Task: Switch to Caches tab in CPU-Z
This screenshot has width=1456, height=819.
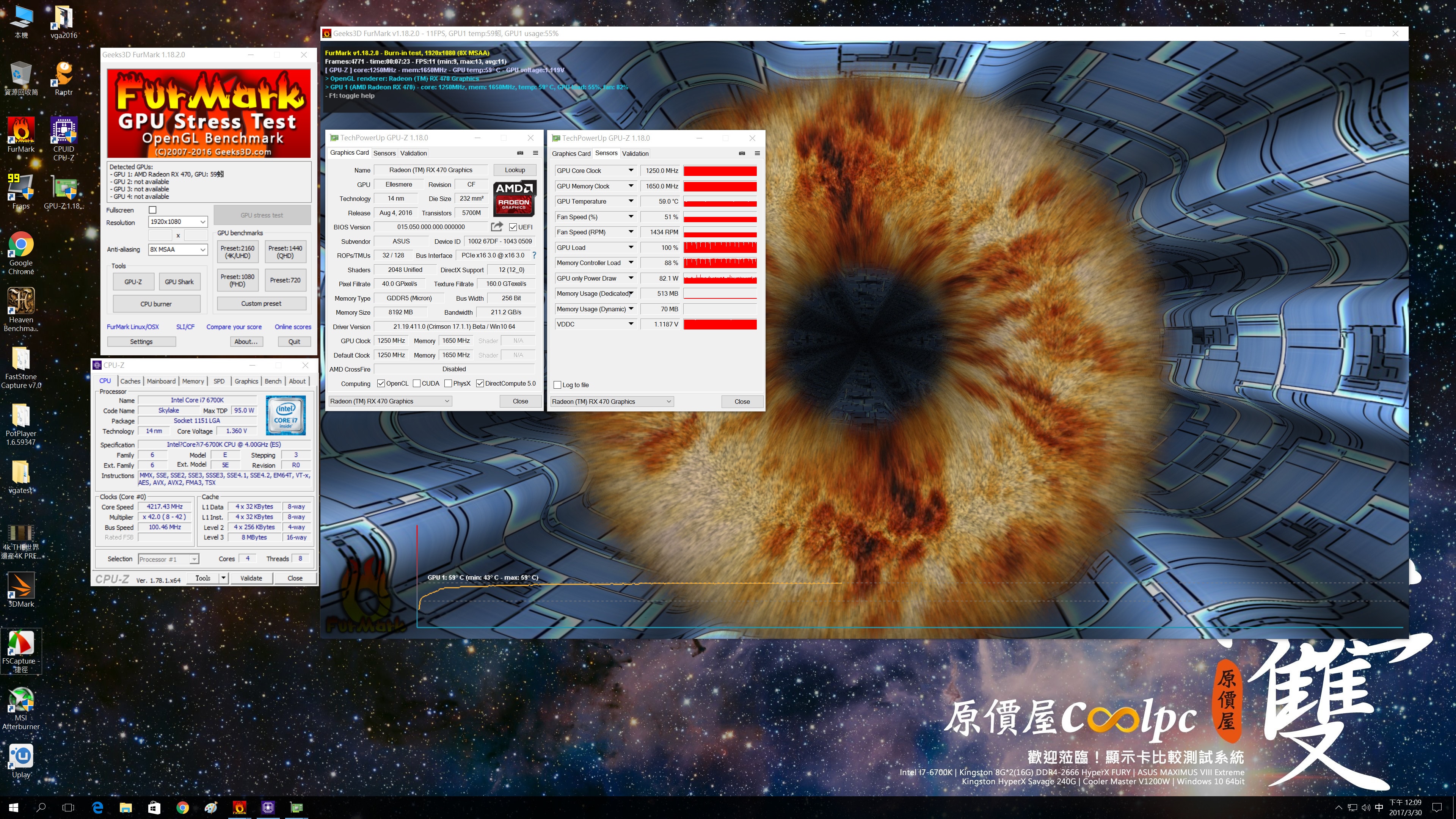Action: coord(130,381)
